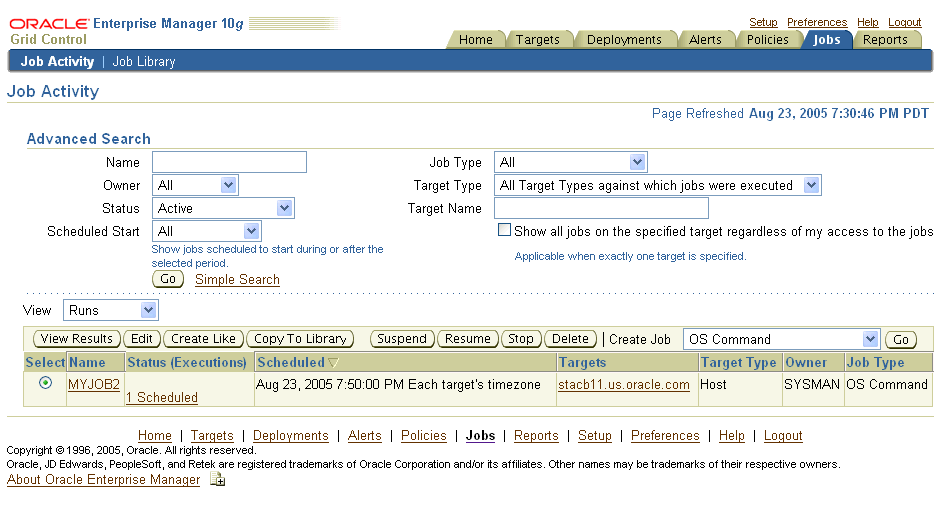Switch to the Targets tab
The width and height of the screenshot is (940, 507).
click(x=537, y=40)
